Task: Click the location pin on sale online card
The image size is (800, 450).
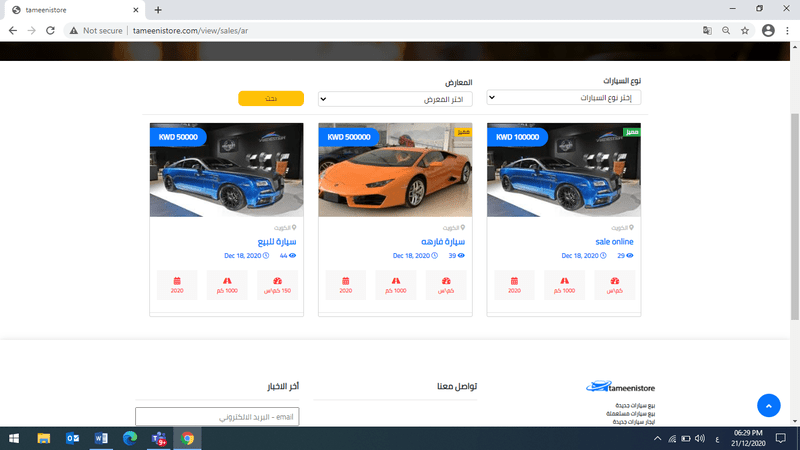Action: 631,228
